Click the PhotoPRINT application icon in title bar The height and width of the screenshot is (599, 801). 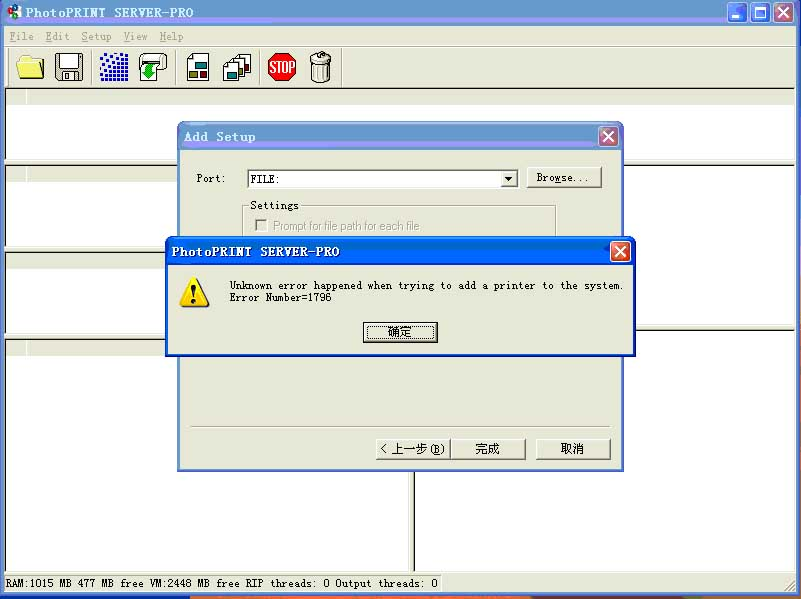pyautogui.click(x=14, y=12)
